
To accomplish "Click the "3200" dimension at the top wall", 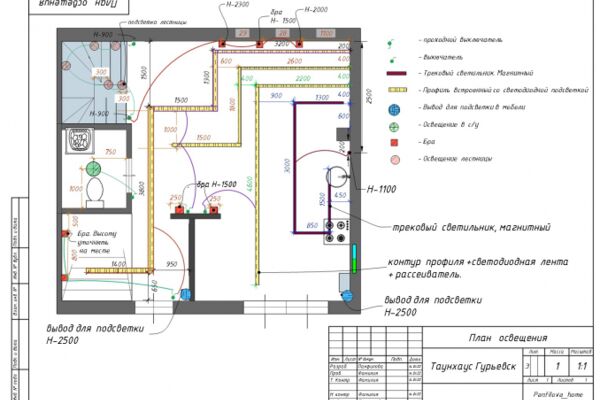I will (x=281, y=44).
